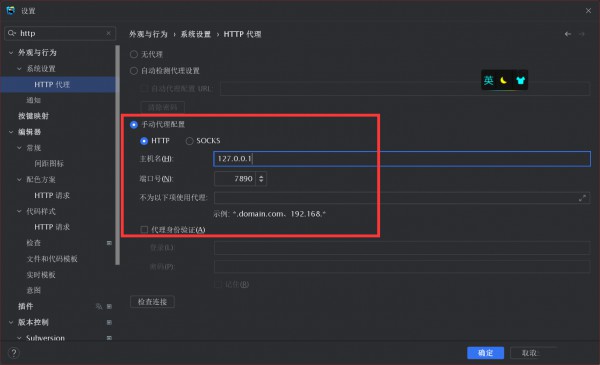Select 自动检测代理设置 radio option
This screenshot has width=600, height=365.
coord(134,71)
